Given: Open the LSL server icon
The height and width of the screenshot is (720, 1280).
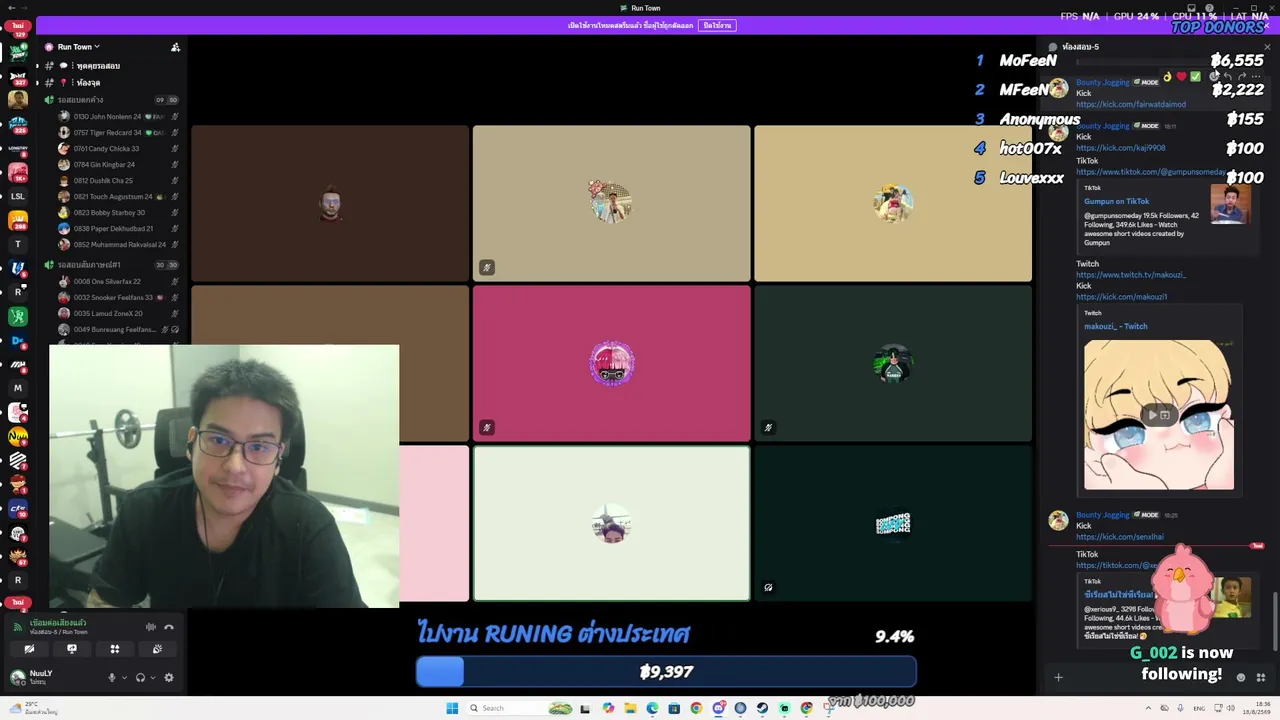Looking at the screenshot, I should coord(17,196).
